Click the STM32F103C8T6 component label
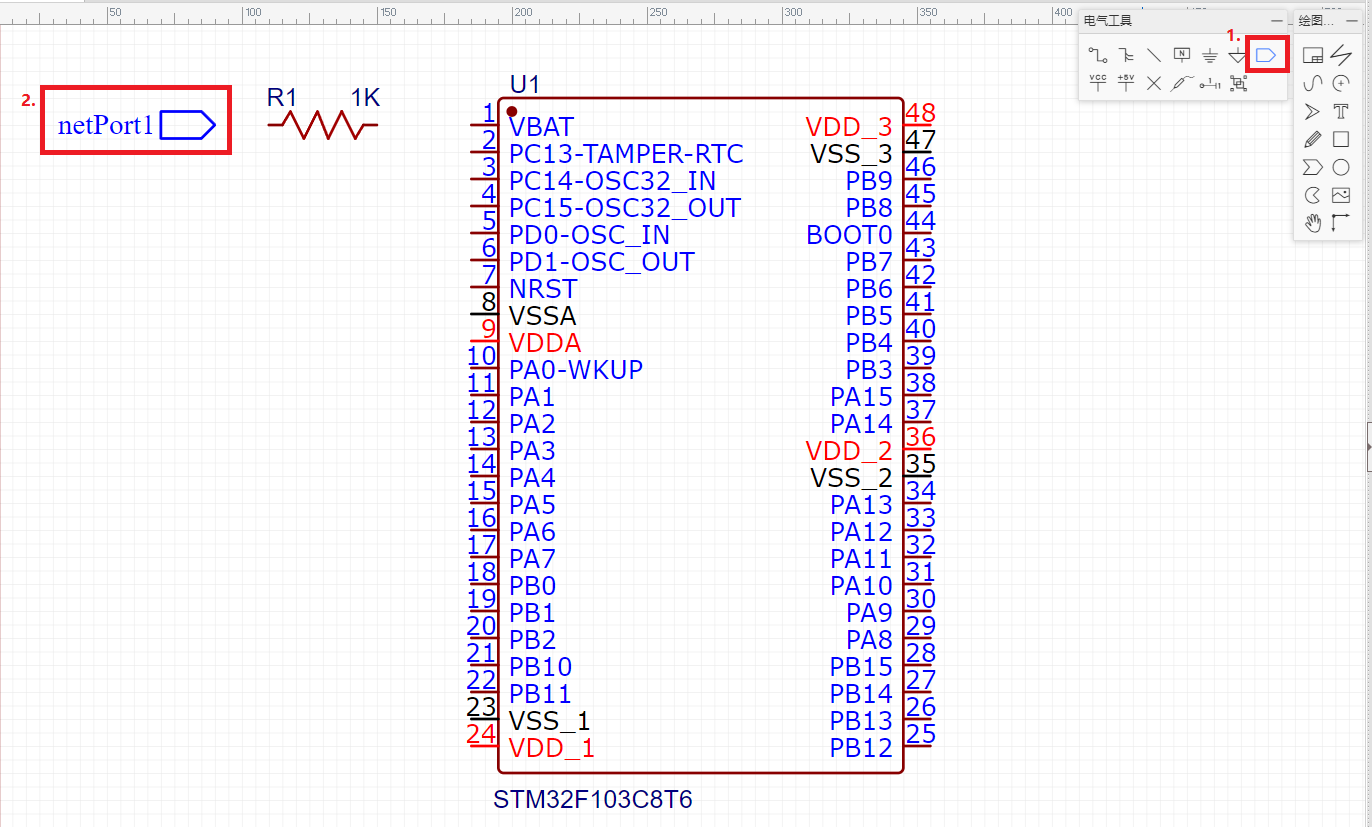The width and height of the screenshot is (1372, 827). click(593, 799)
